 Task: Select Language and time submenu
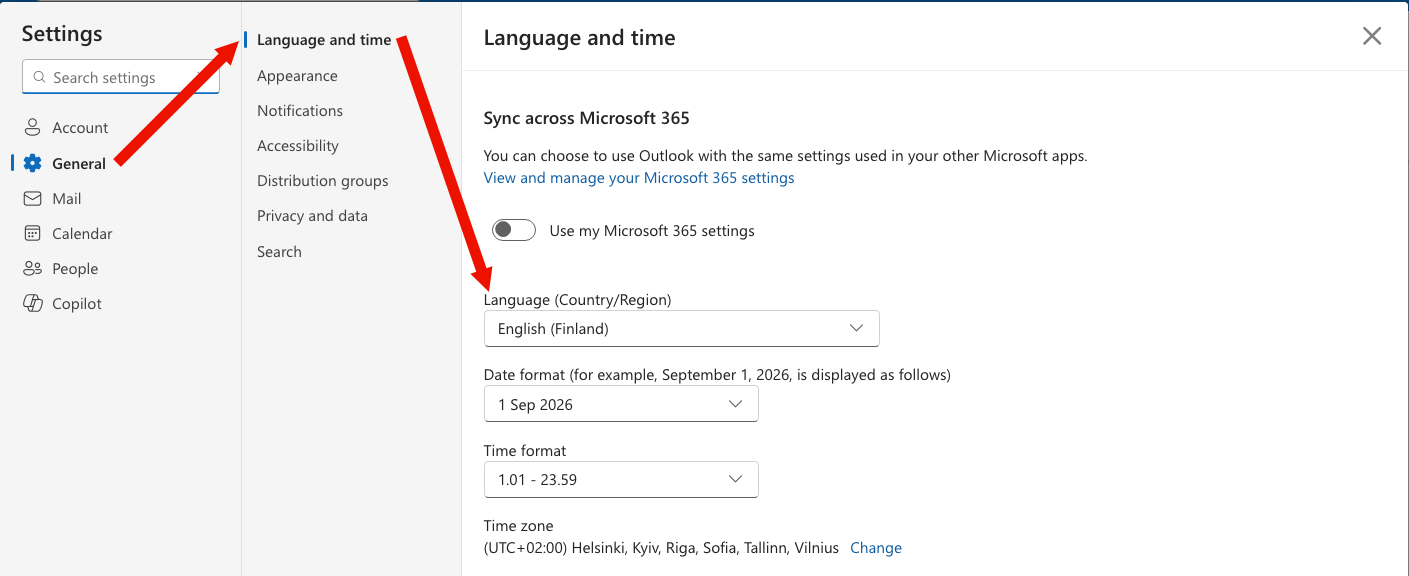pos(324,40)
